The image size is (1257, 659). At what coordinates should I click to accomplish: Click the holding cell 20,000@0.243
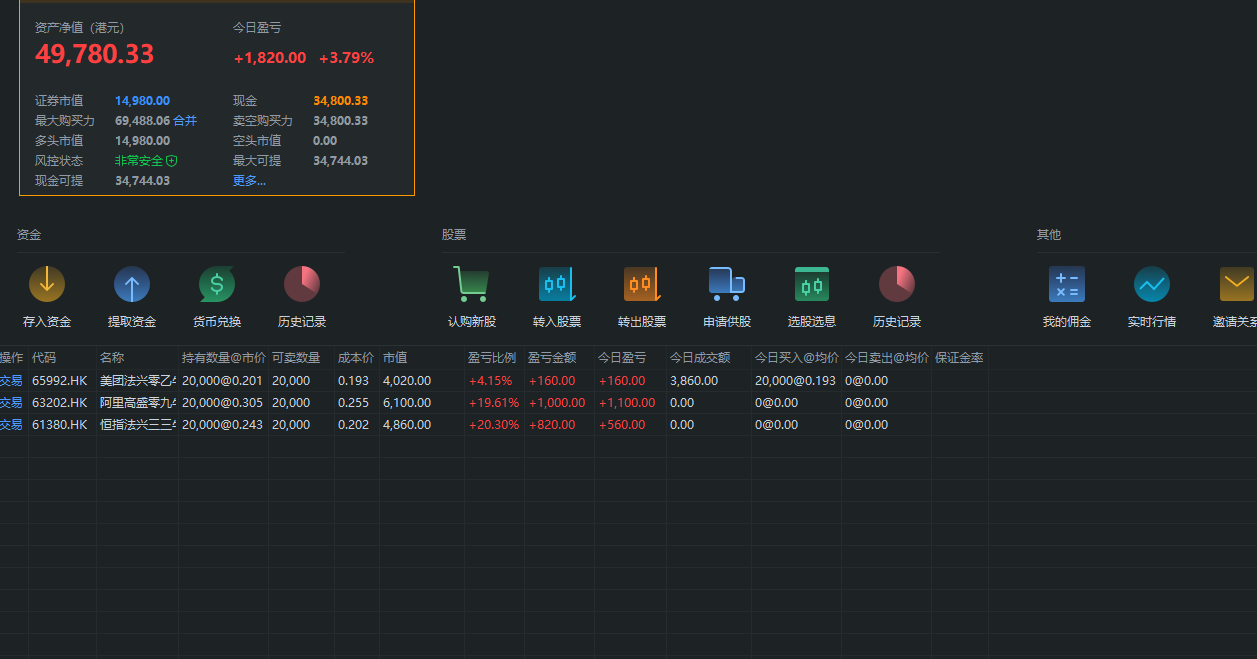pyautogui.click(x=222, y=425)
